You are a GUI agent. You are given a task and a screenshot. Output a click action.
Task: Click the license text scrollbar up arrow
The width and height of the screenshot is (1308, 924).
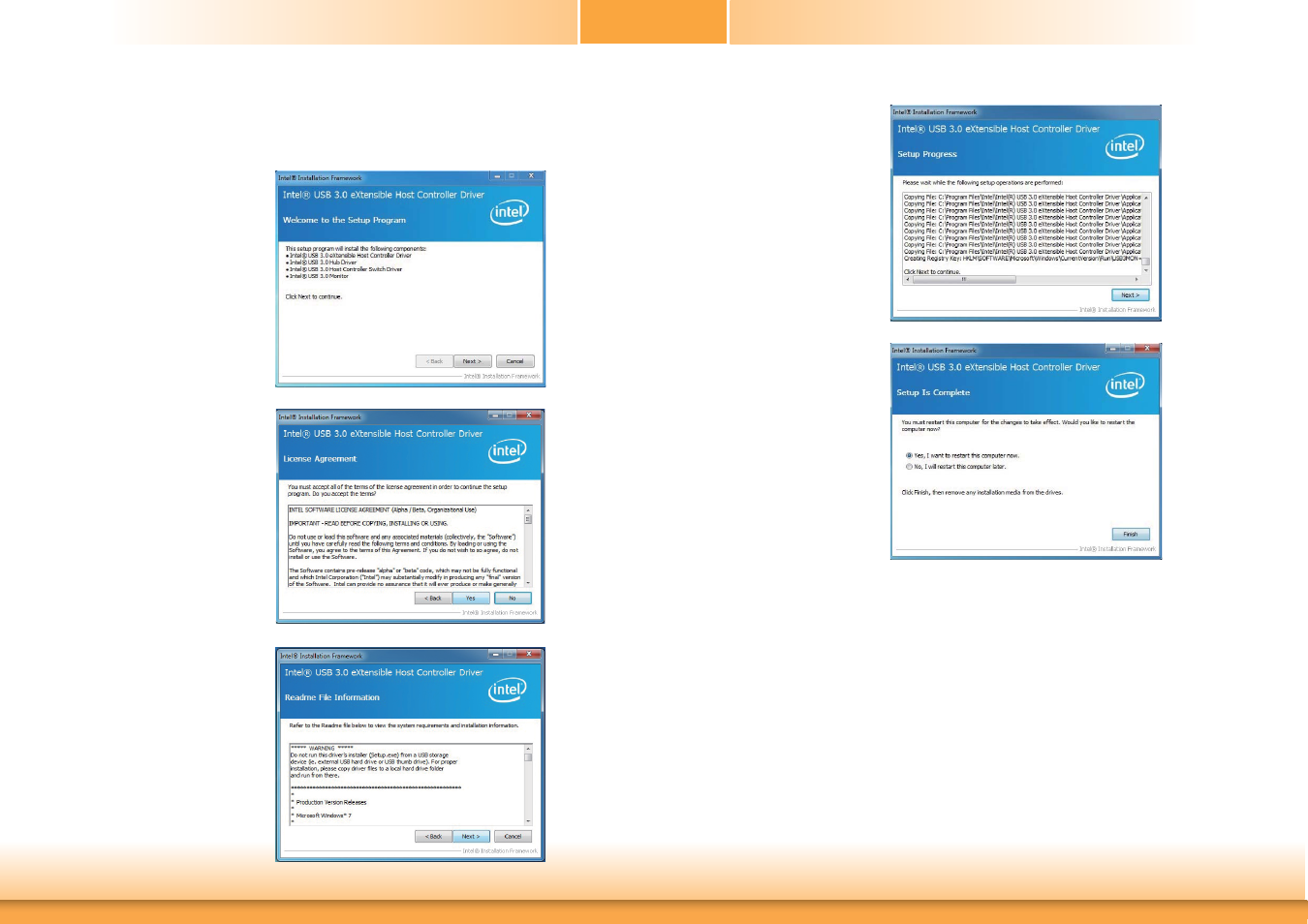click(x=528, y=509)
